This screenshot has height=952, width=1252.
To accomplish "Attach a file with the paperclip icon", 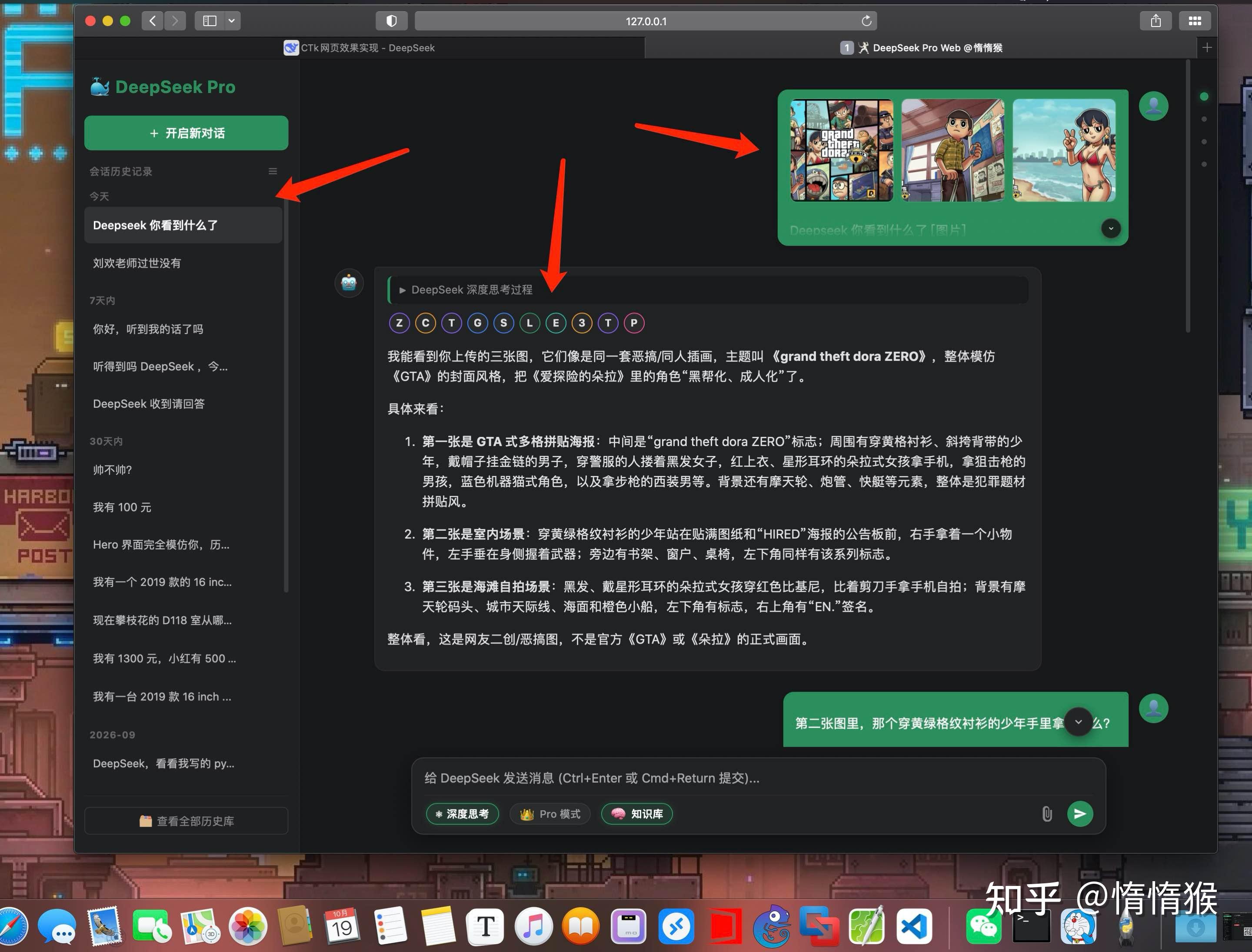I will 1047,814.
